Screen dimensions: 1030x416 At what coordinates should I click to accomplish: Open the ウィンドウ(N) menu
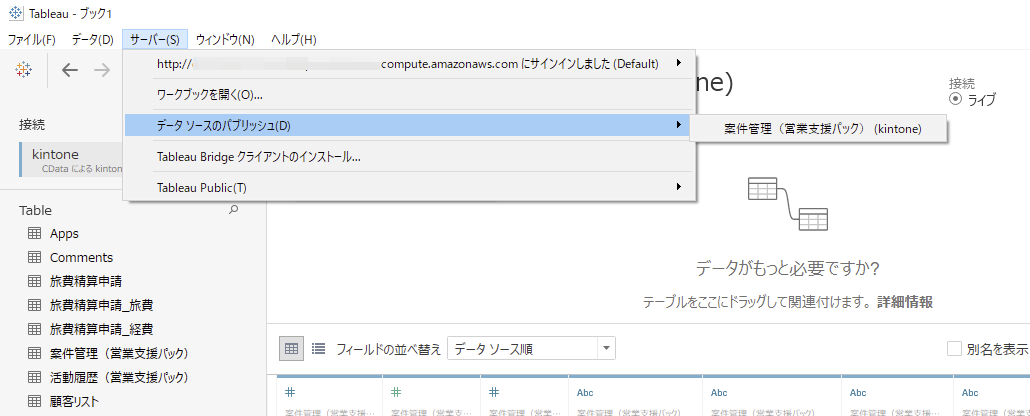pyautogui.click(x=225, y=39)
